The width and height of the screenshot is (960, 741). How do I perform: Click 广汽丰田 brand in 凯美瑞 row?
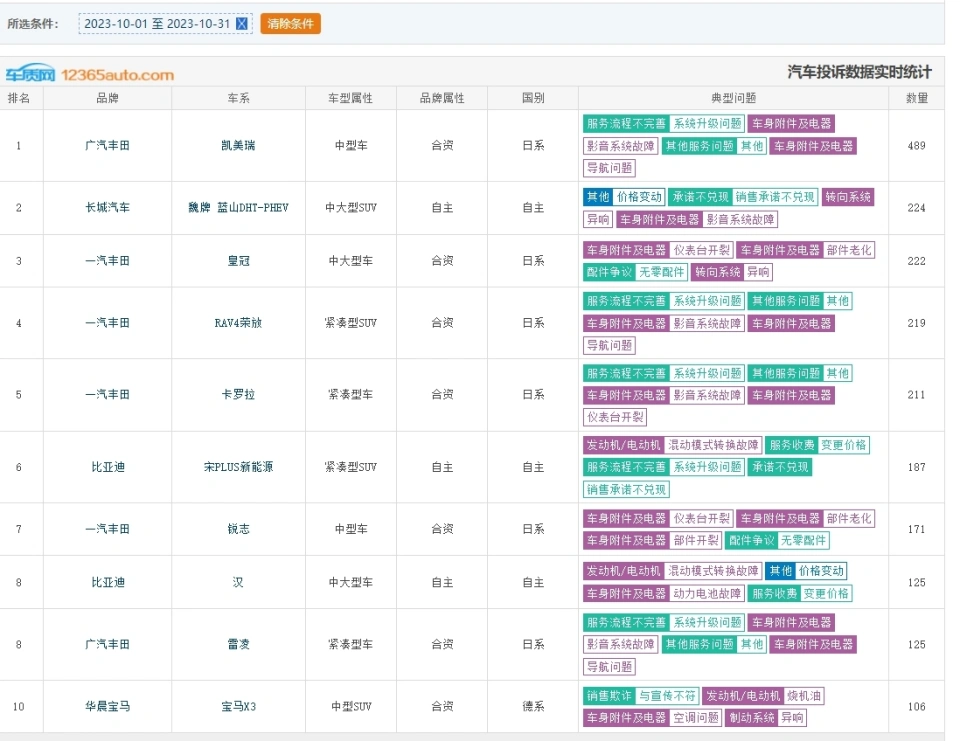click(x=107, y=146)
